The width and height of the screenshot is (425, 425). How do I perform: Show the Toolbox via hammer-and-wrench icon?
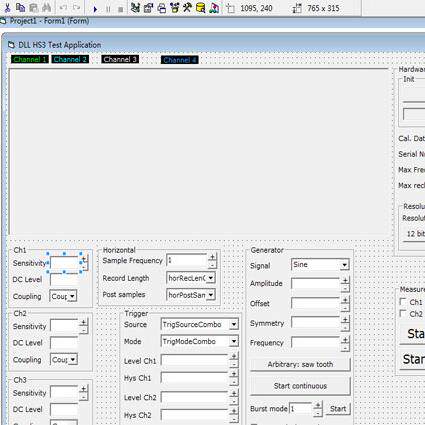[x=187, y=8]
